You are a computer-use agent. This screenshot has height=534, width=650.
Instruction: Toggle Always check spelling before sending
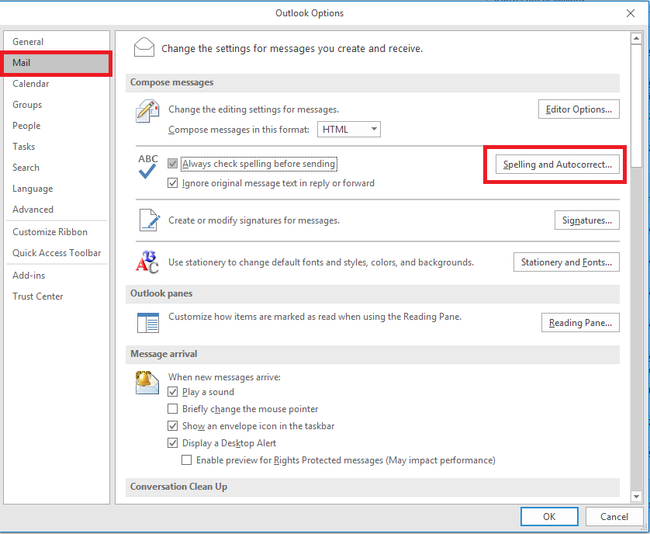[172, 164]
